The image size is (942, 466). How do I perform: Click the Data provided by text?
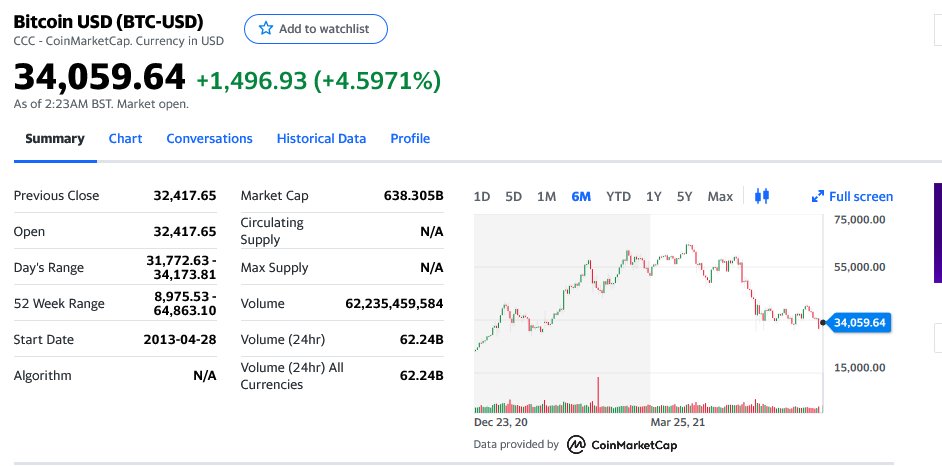point(516,445)
